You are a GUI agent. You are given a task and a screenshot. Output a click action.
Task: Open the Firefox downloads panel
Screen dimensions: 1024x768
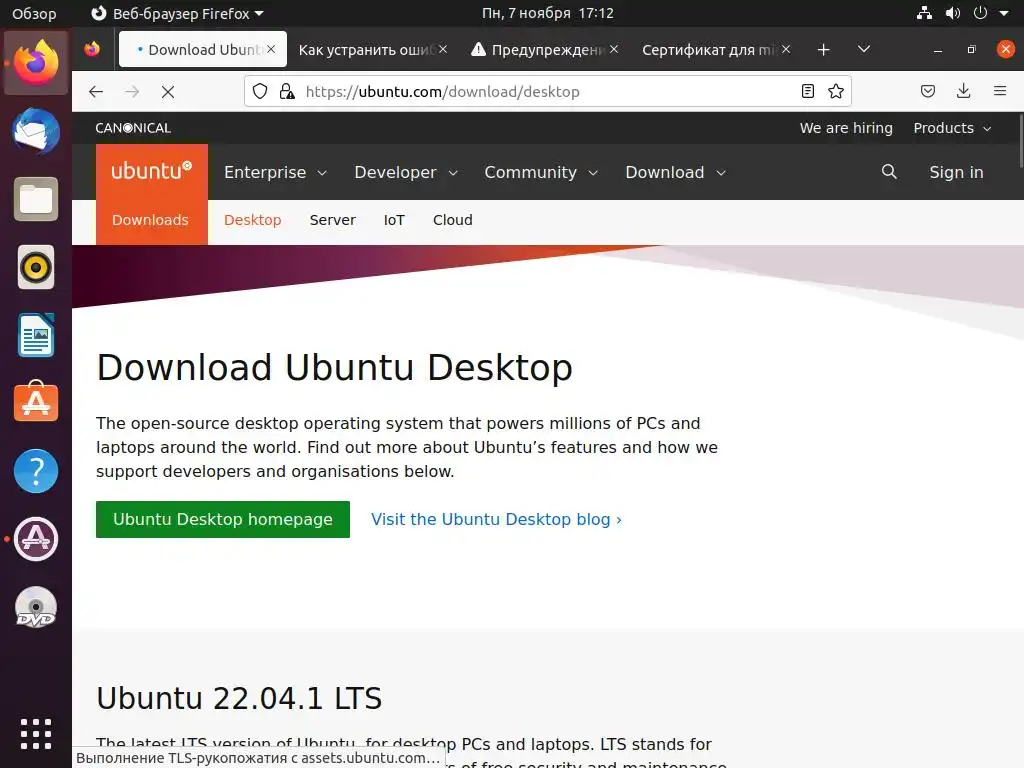tap(963, 91)
